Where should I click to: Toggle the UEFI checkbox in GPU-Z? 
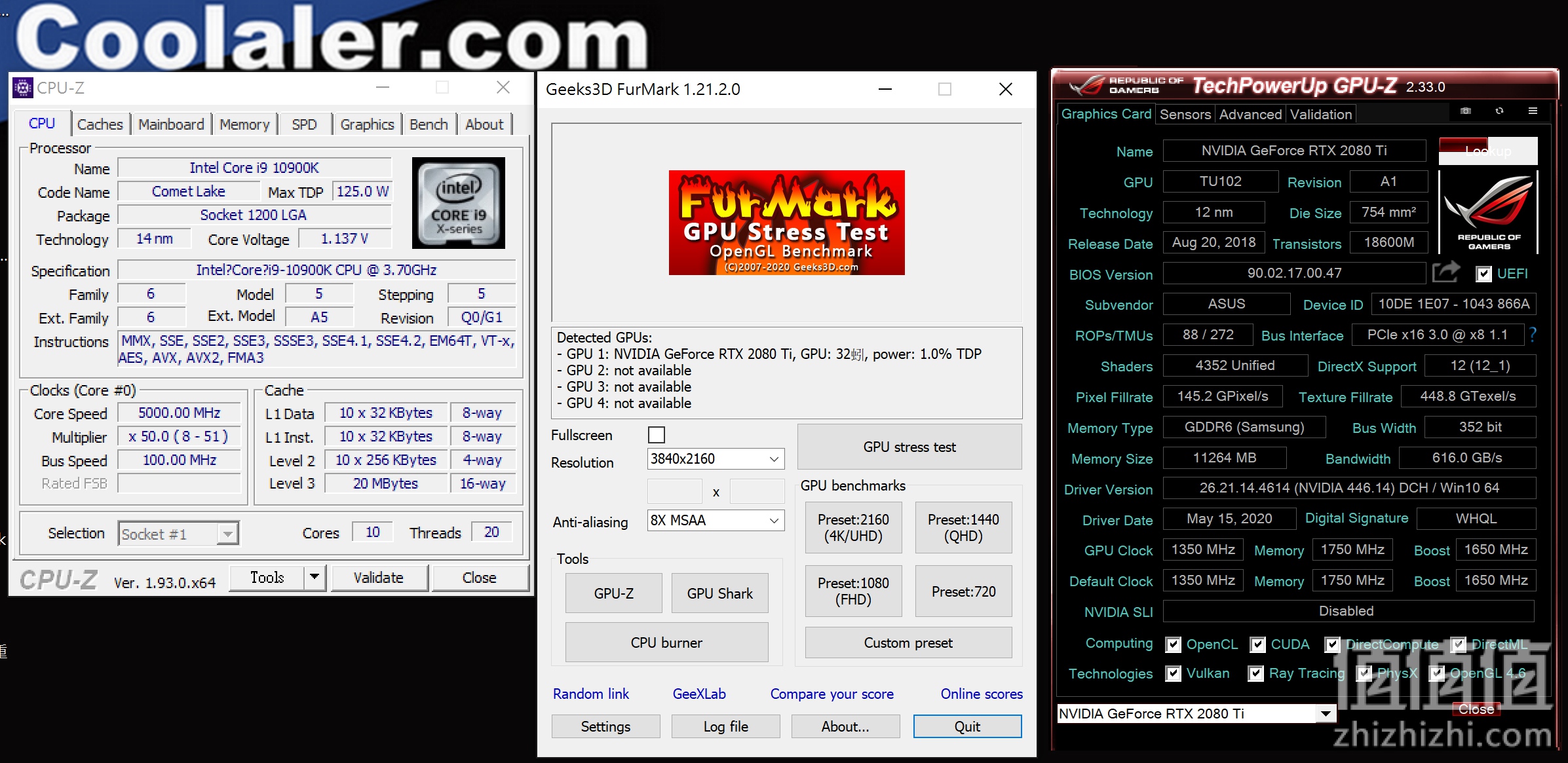(x=1483, y=274)
